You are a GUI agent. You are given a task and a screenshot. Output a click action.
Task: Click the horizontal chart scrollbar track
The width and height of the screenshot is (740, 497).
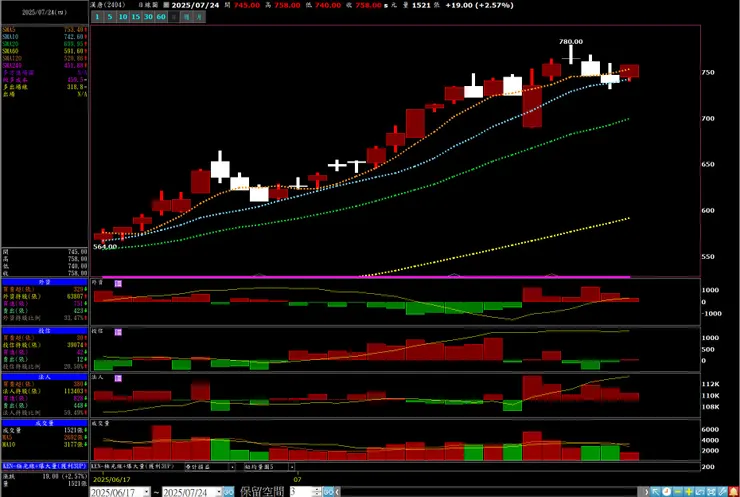point(491,492)
